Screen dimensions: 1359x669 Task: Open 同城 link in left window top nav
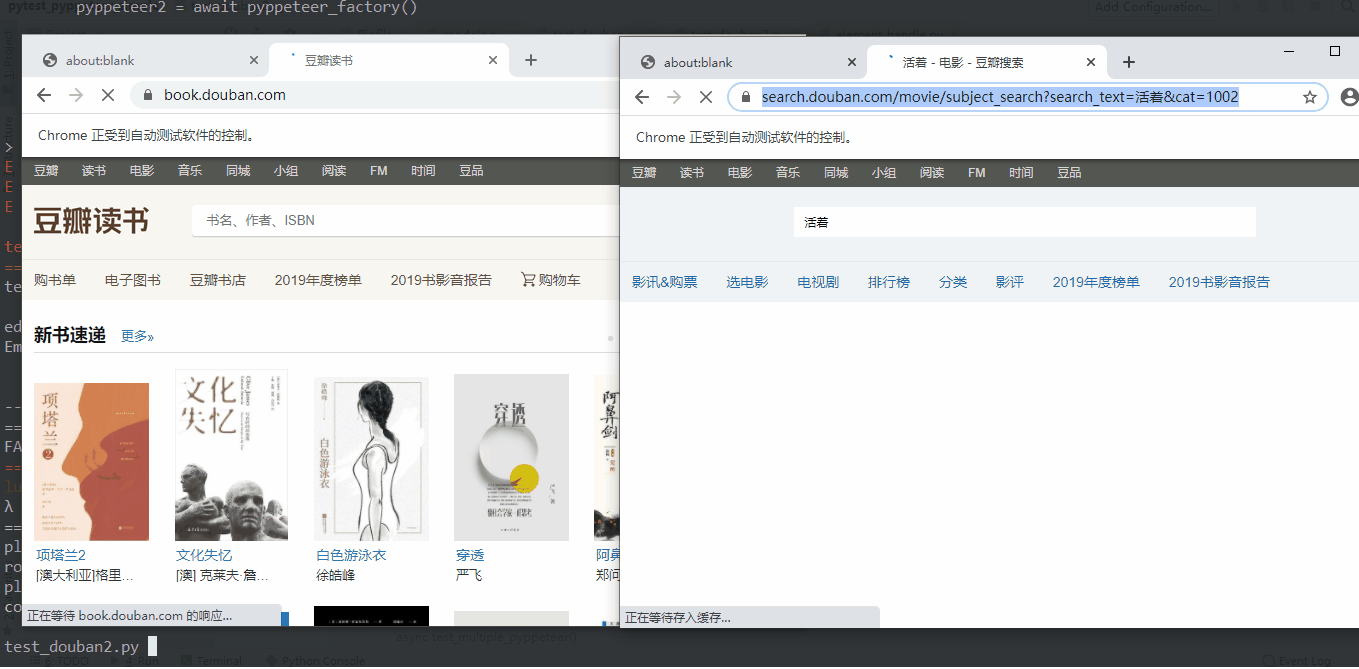[x=238, y=171]
